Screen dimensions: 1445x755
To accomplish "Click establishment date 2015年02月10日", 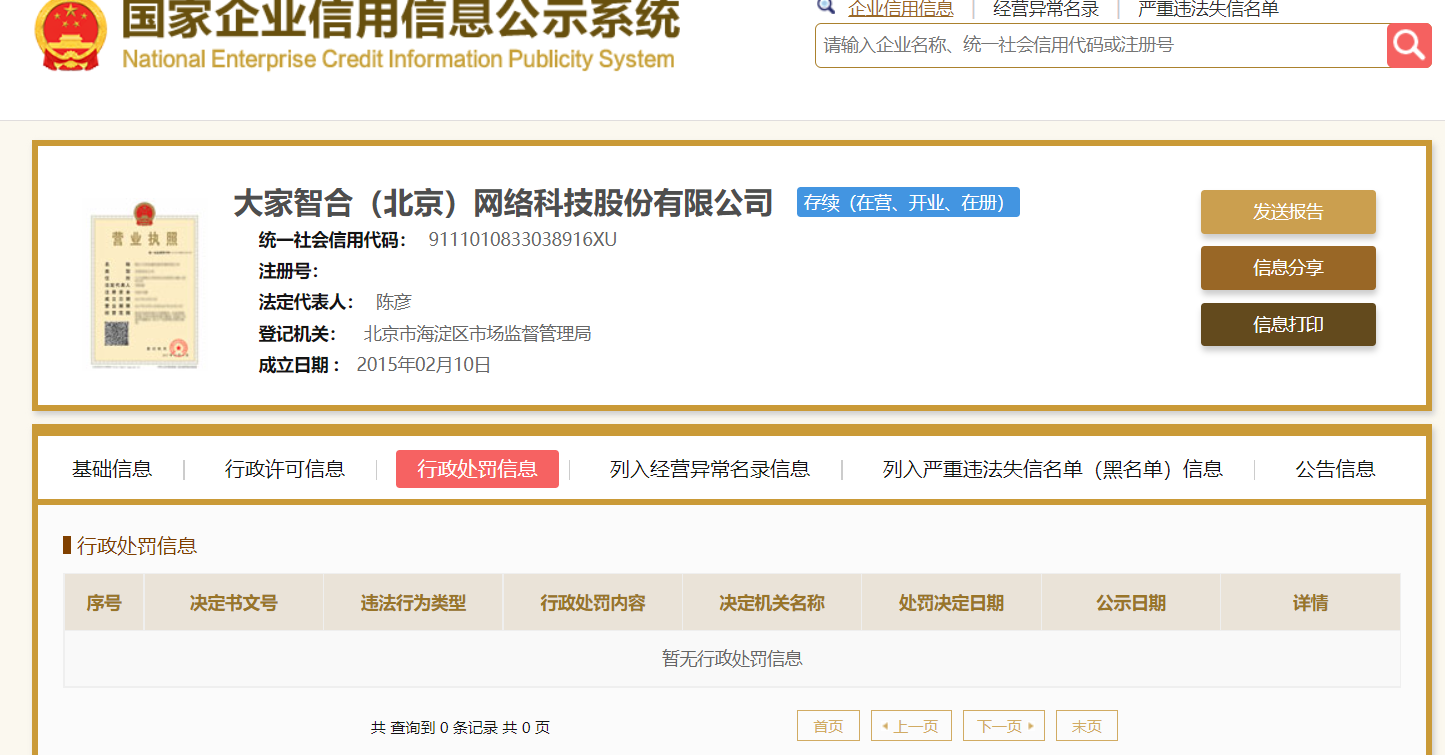I will [424, 365].
